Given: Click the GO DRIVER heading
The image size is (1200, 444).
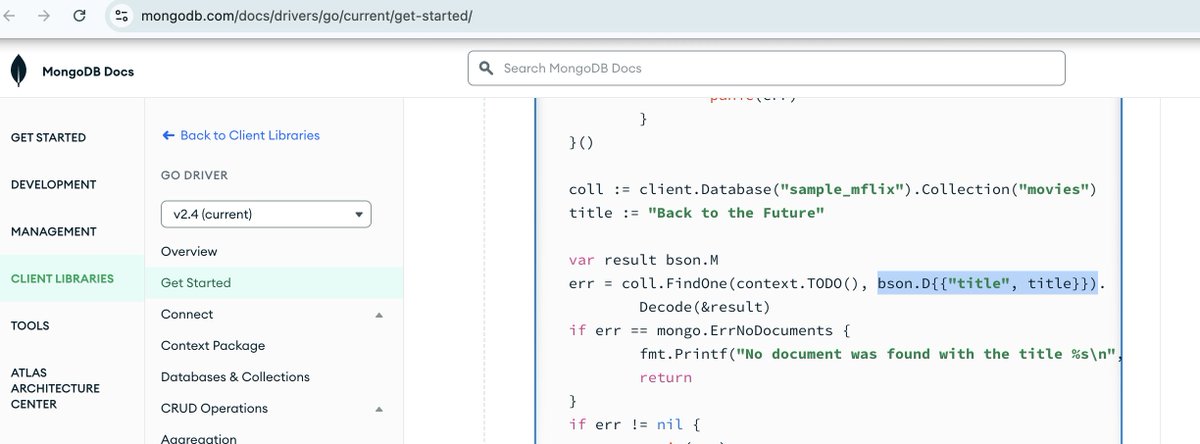Looking at the screenshot, I should (195, 175).
